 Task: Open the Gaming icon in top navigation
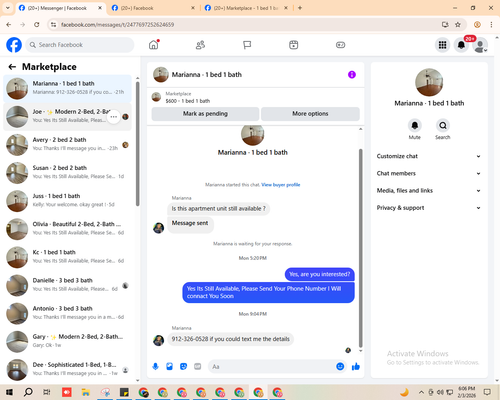pos(340,45)
